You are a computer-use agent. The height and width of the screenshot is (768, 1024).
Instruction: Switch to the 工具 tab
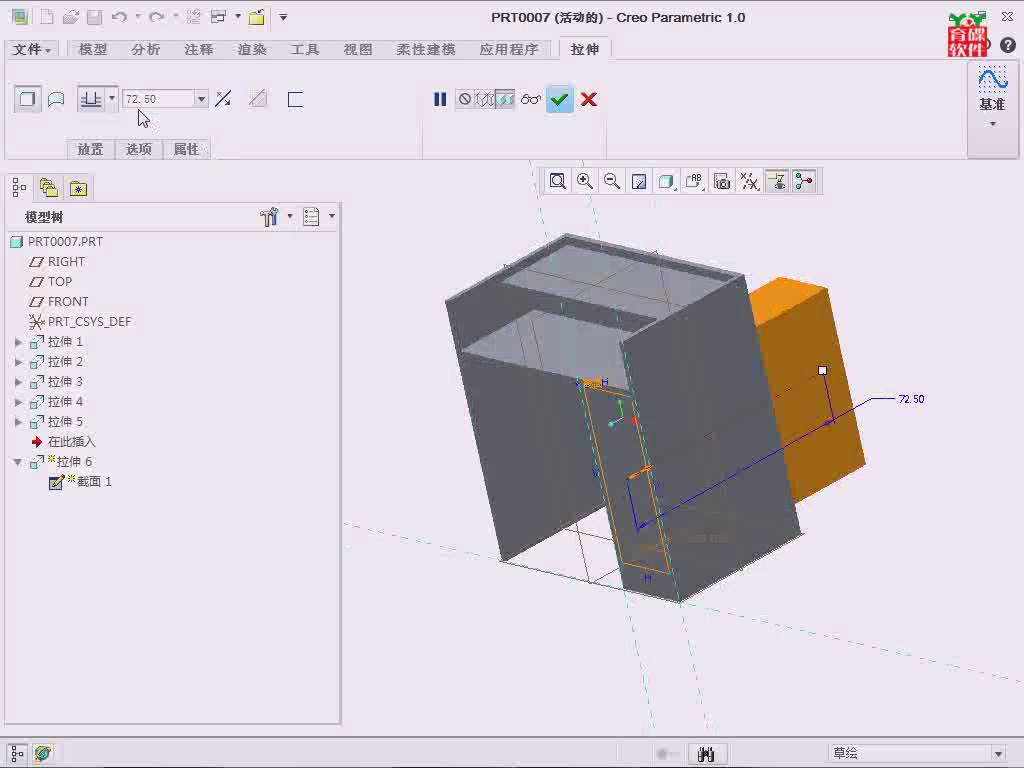[x=304, y=49]
